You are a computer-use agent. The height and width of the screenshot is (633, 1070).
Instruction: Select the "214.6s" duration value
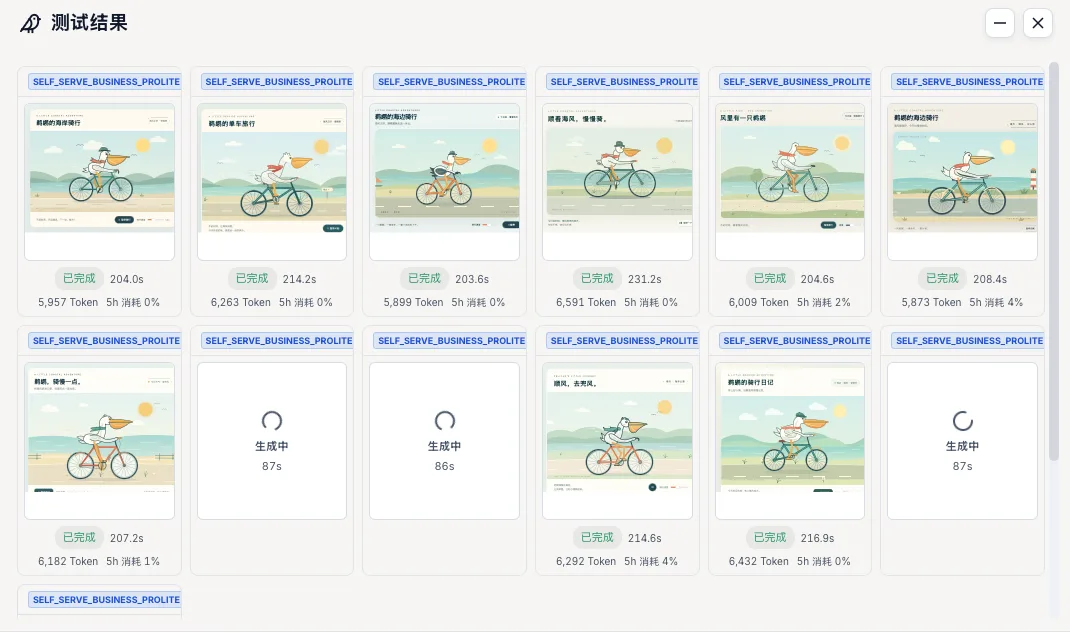(x=645, y=538)
